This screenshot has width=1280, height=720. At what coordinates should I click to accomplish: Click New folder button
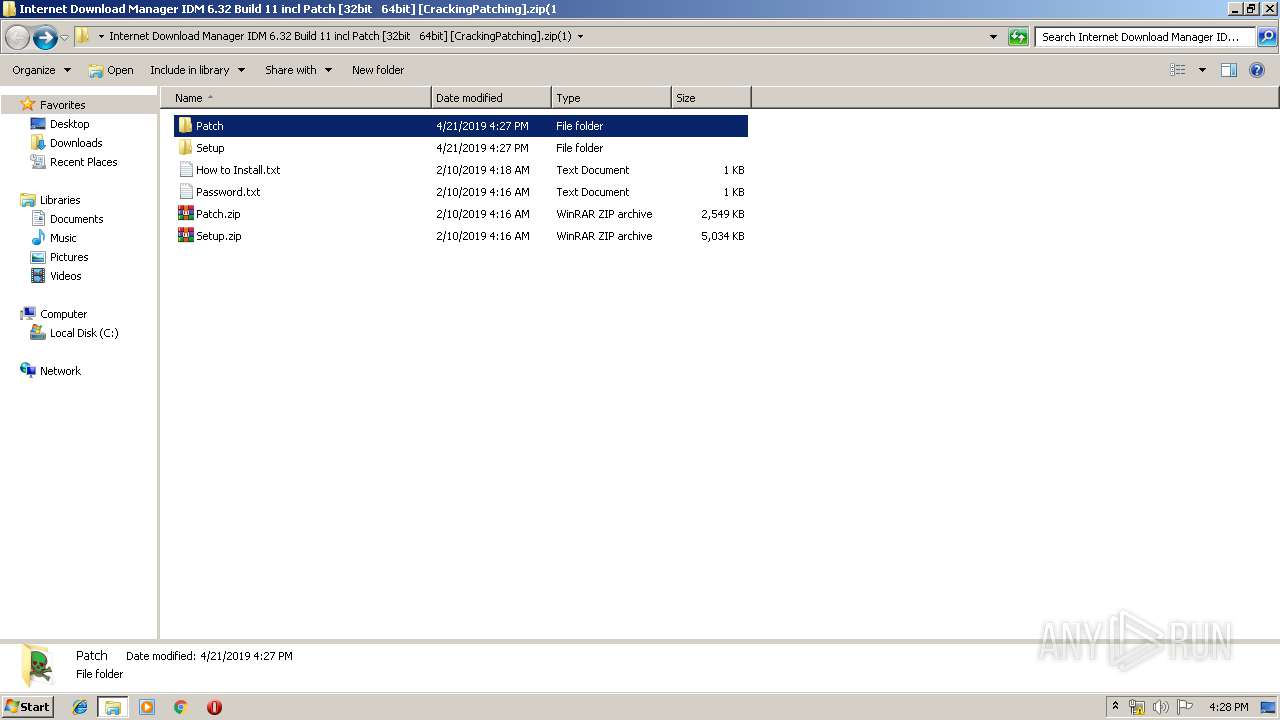(378, 70)
